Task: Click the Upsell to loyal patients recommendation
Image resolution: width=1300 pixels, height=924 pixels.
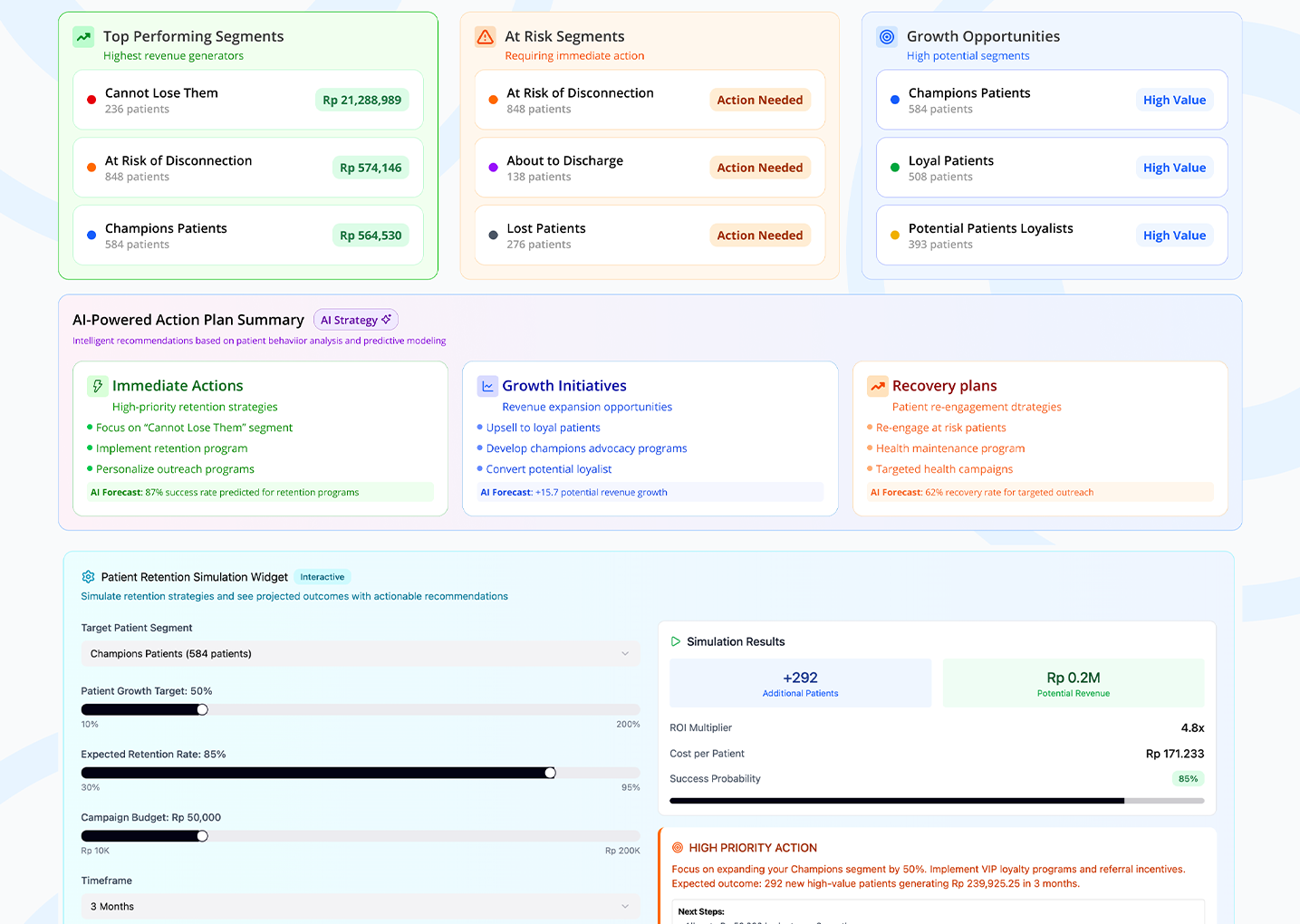Action: click(x=544, y=428)
